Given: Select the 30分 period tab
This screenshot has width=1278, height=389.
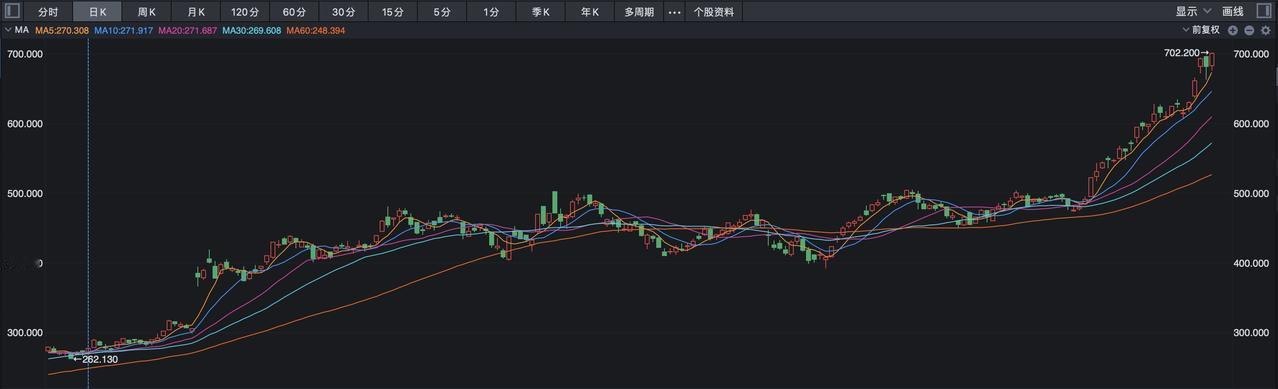Looking at the screenshot, I should (343, 12).
